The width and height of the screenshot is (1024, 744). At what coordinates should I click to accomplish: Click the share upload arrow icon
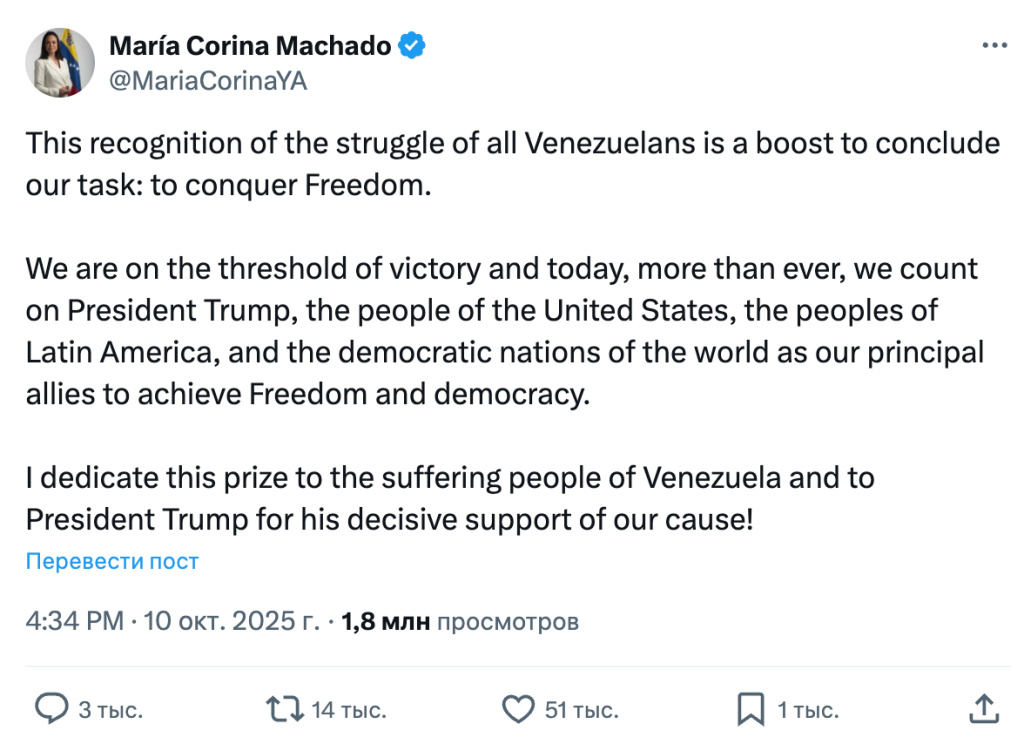[984, 709]
